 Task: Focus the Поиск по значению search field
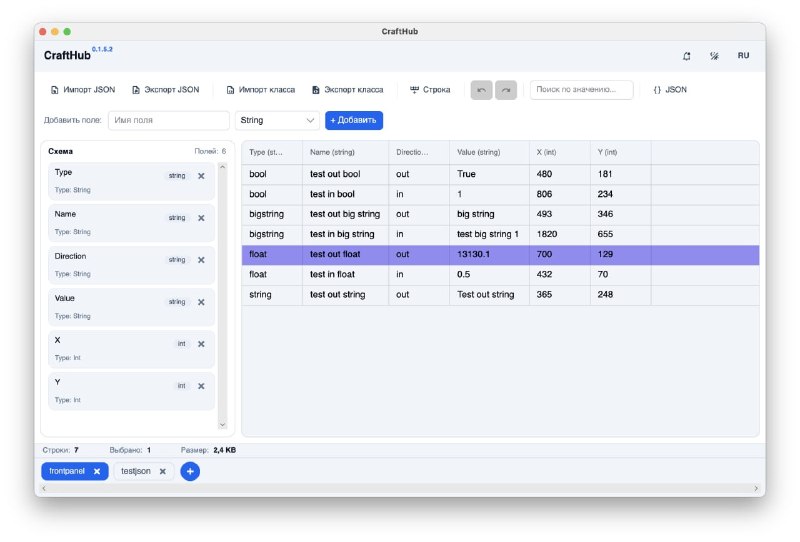[x=581, y=90]
